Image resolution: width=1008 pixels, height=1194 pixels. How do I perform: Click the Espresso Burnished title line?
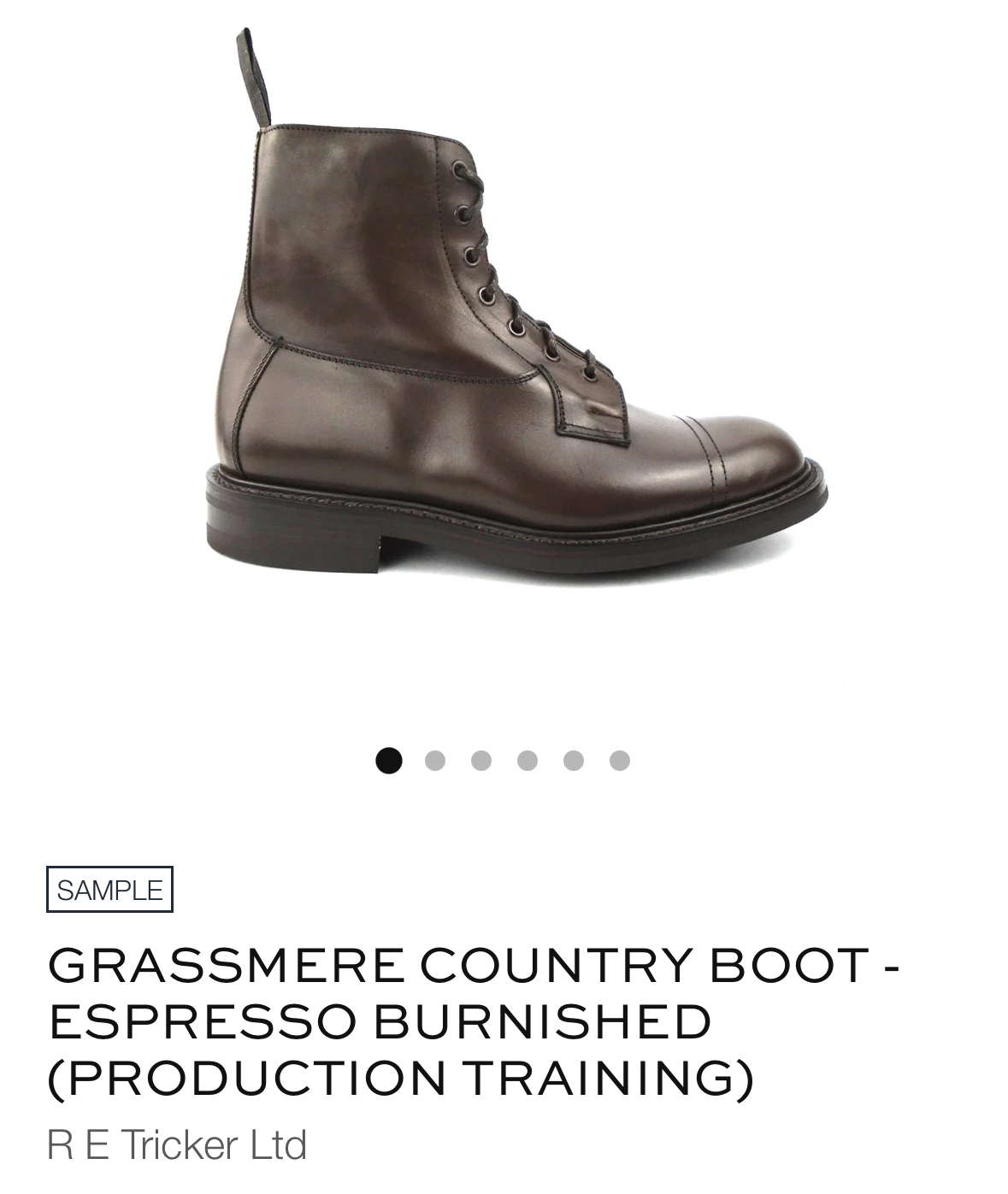[380, 1020]
